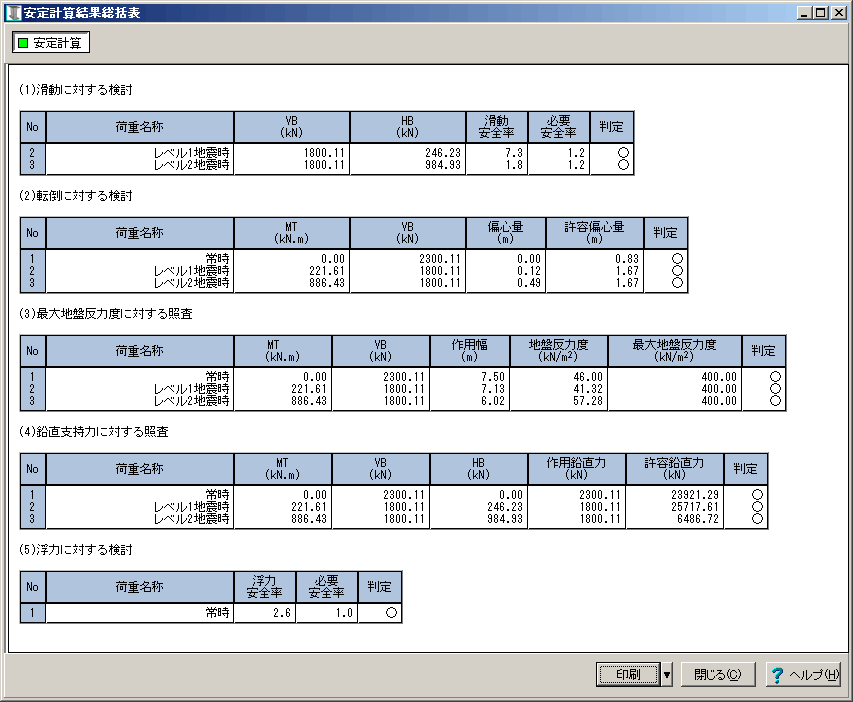Image resolution: width=853 pixels, height=702 pixels.
Task: Click ground reaction value 41.32
Action: coord(588,389)
